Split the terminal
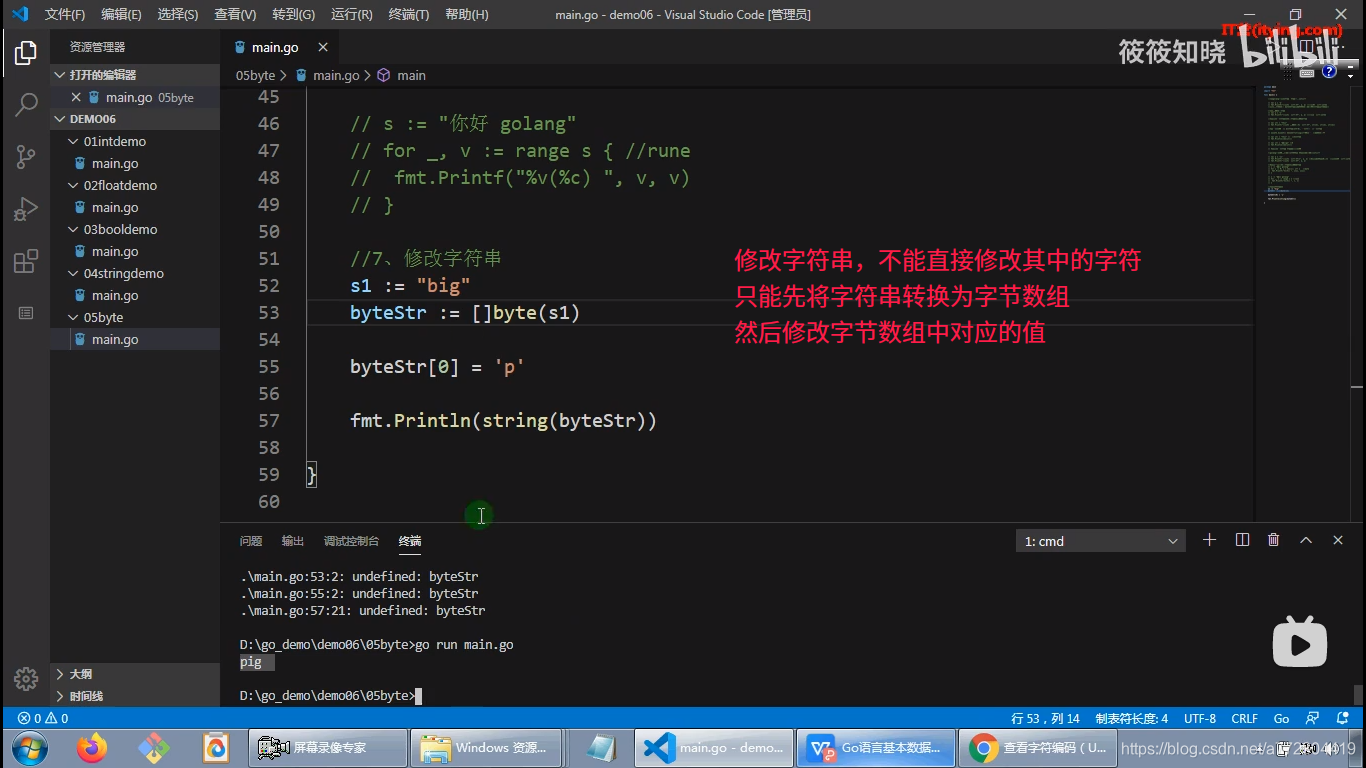Viewport: 1366px width, 768px height. tap(1242, 540)
